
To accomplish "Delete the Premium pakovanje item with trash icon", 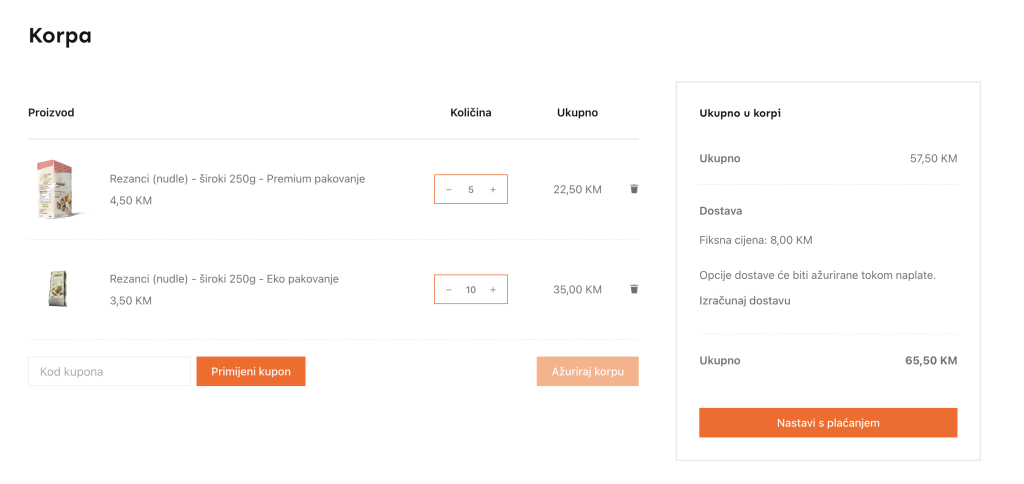I will point(633,189).
